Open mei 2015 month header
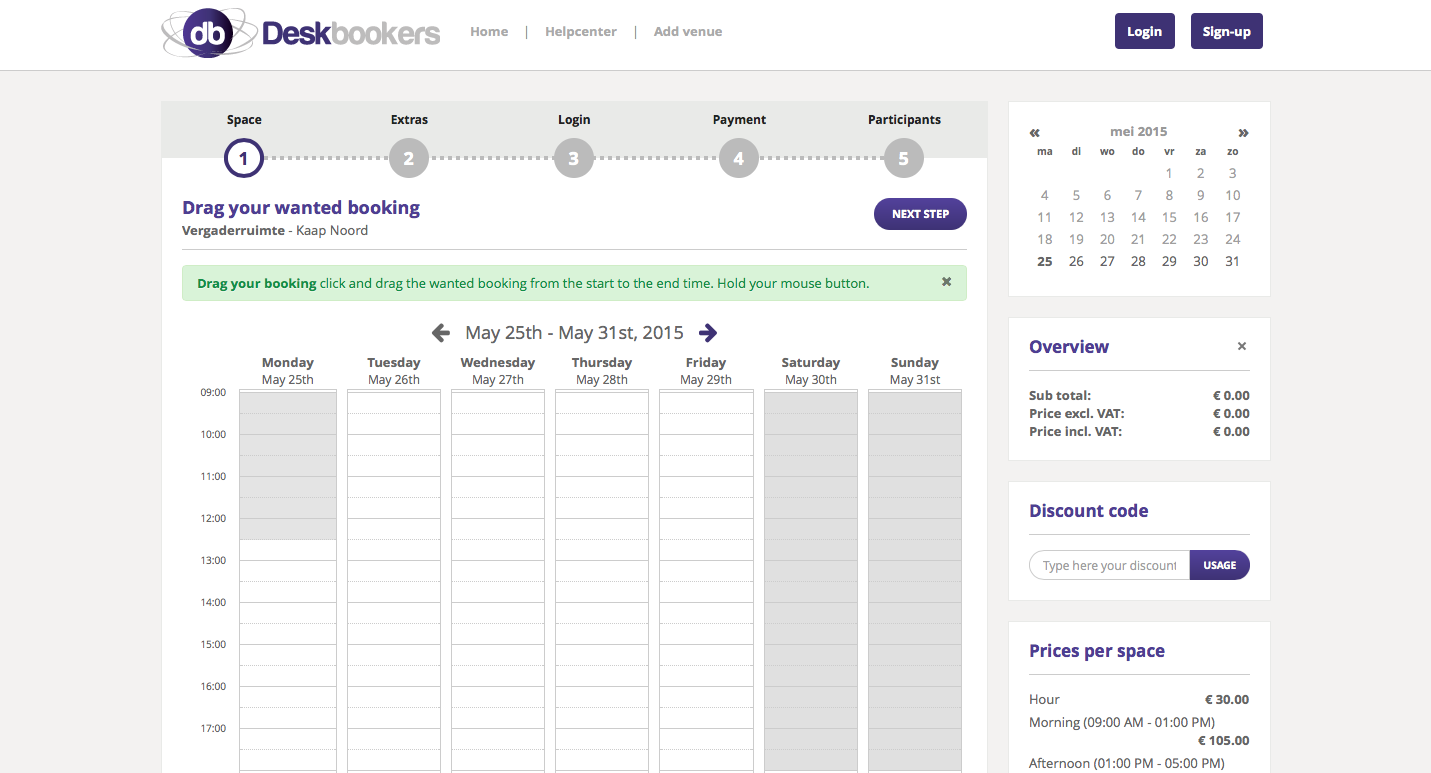Image resolution: width=1431 pixels, height=773 pixels. [x=1138, y=131]
